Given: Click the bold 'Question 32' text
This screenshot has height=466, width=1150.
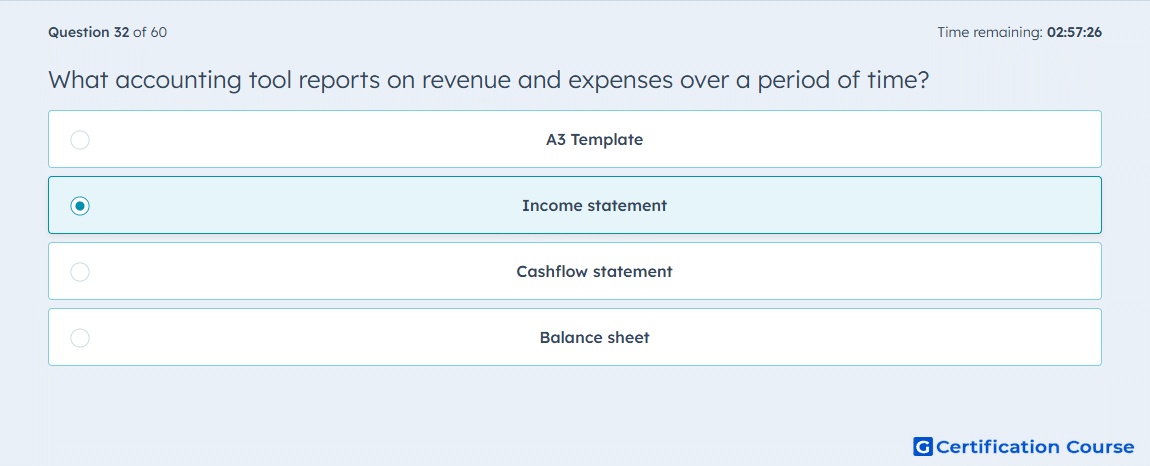Looking at the screenshot, I should tap(89, 32).
